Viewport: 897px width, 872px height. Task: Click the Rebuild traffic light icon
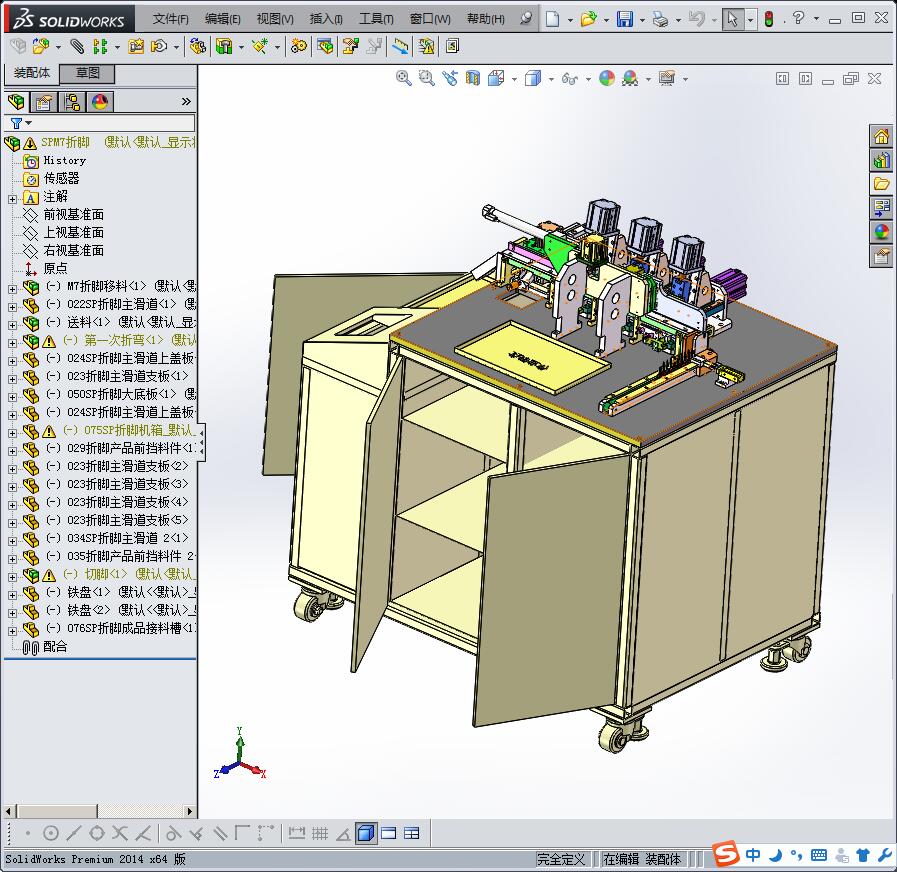769,19
